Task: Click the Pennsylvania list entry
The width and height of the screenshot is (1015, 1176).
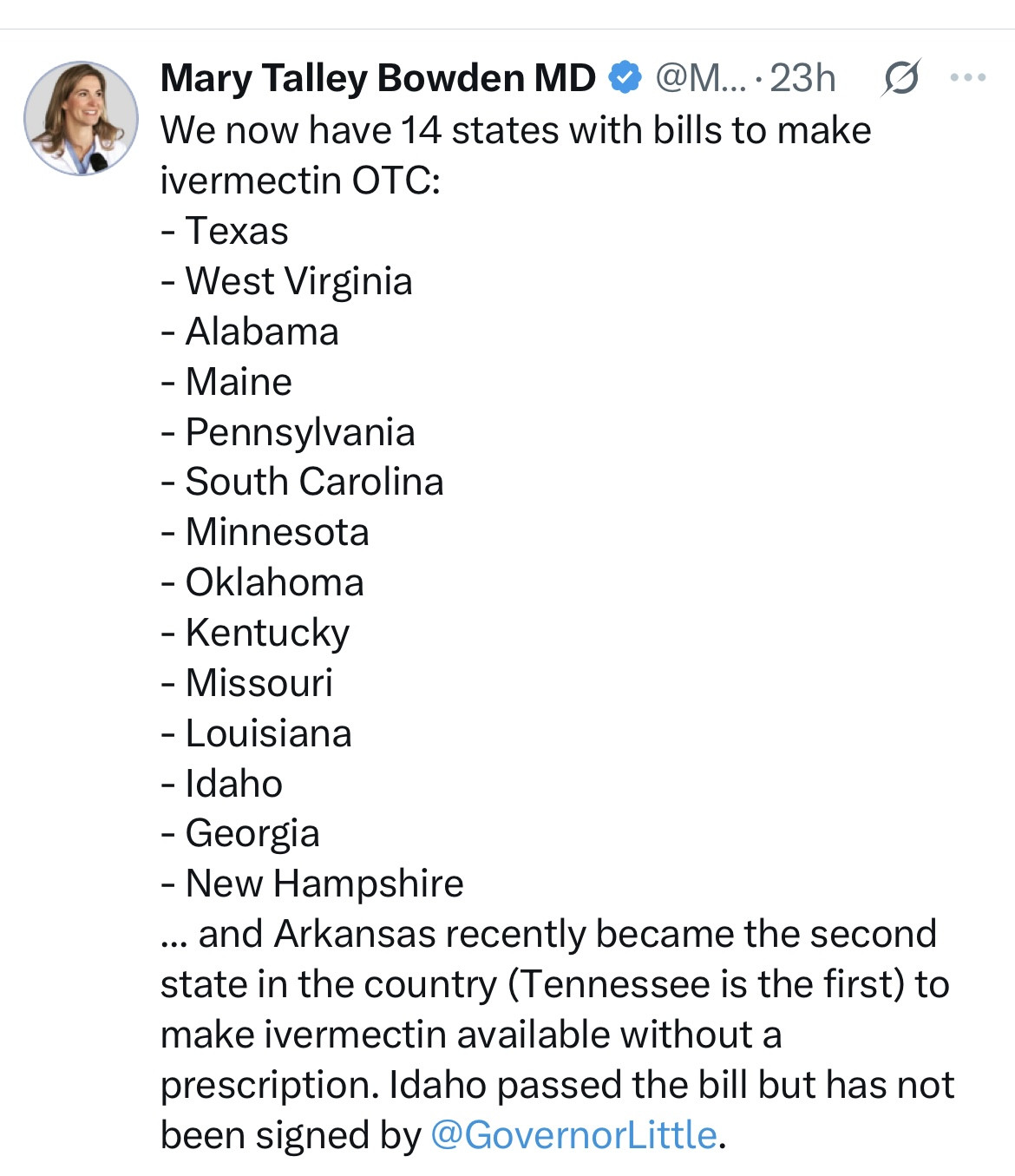Action: 299,432
